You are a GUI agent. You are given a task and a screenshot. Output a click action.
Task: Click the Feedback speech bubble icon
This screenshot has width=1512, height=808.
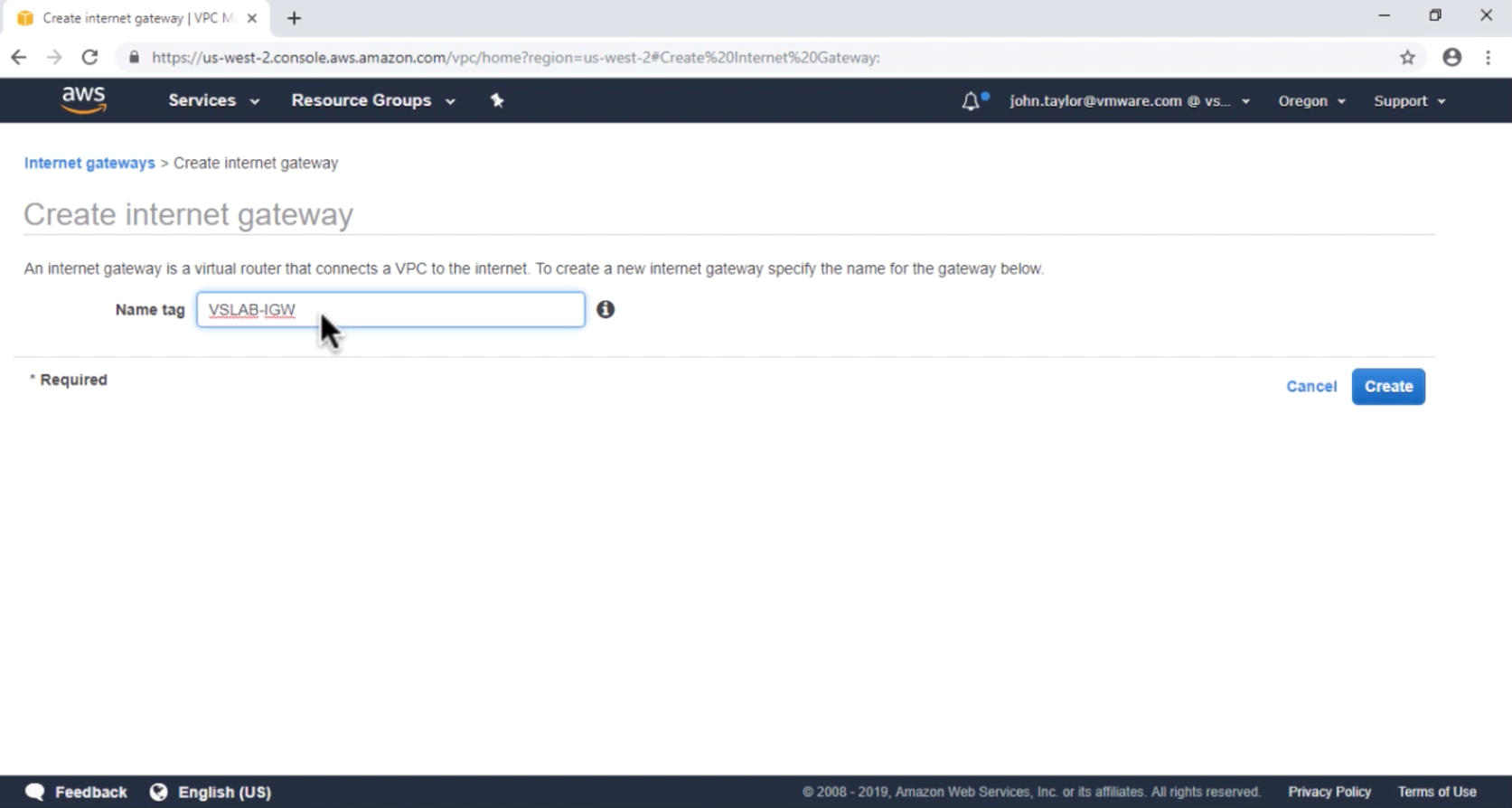point(34,792)
